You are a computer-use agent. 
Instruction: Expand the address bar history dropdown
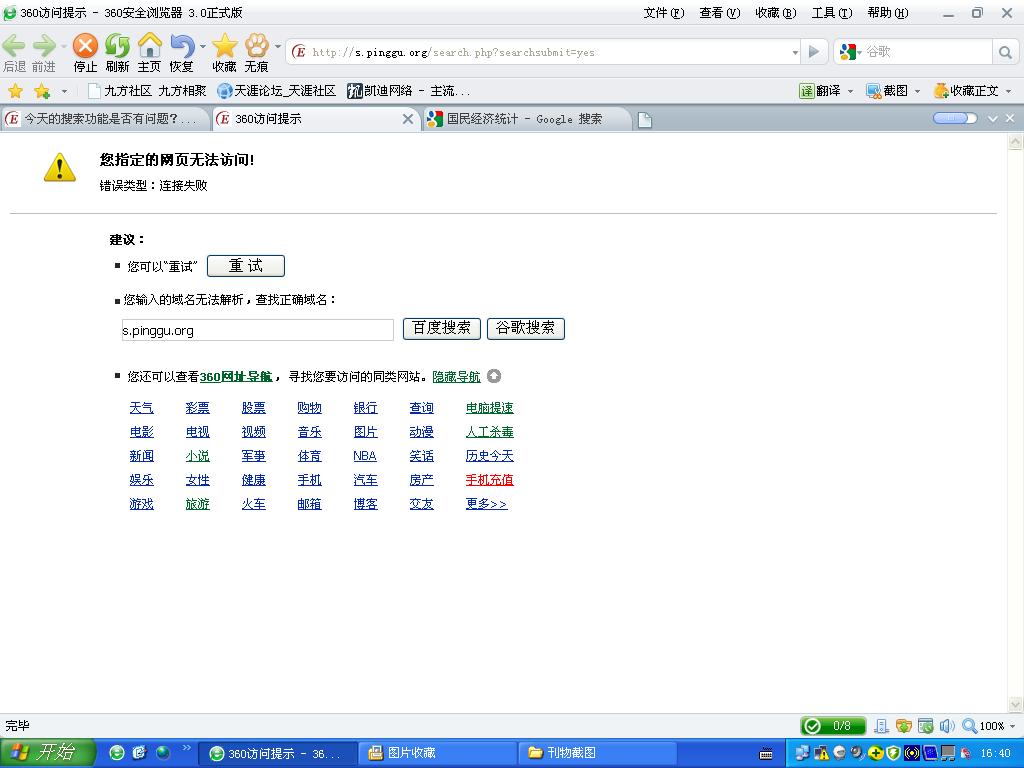[795, 52]
